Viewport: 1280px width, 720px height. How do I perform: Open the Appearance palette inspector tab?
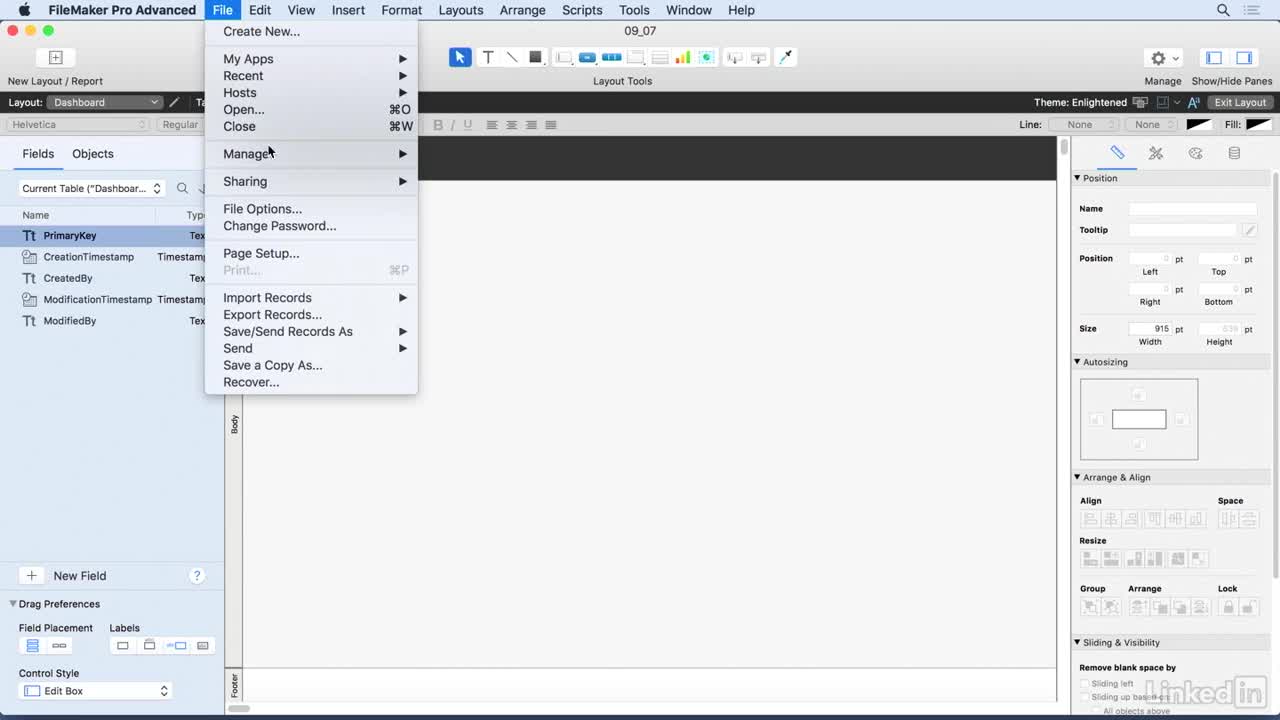(1195, 153)
